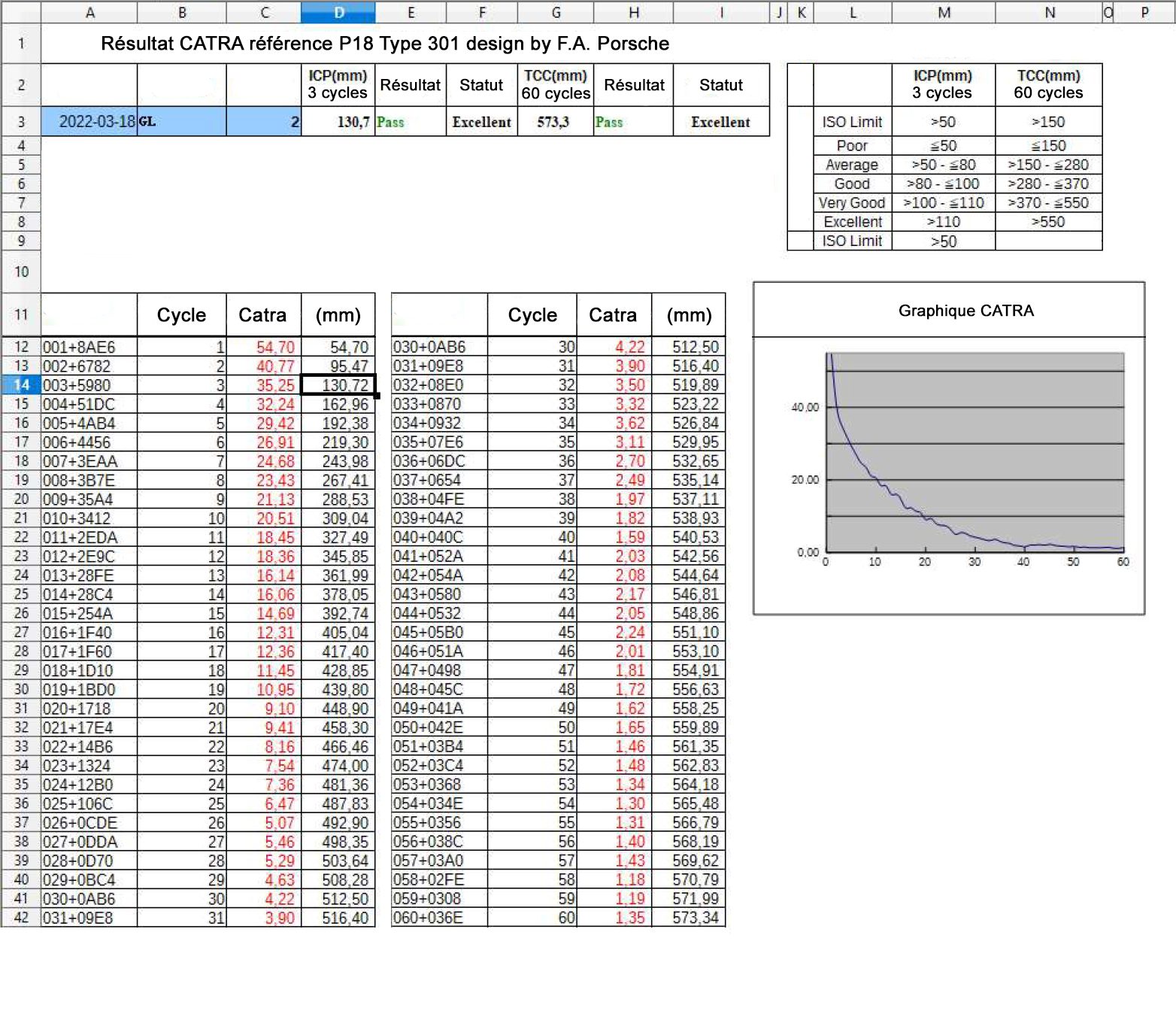Select column A header

click(89, 12)
